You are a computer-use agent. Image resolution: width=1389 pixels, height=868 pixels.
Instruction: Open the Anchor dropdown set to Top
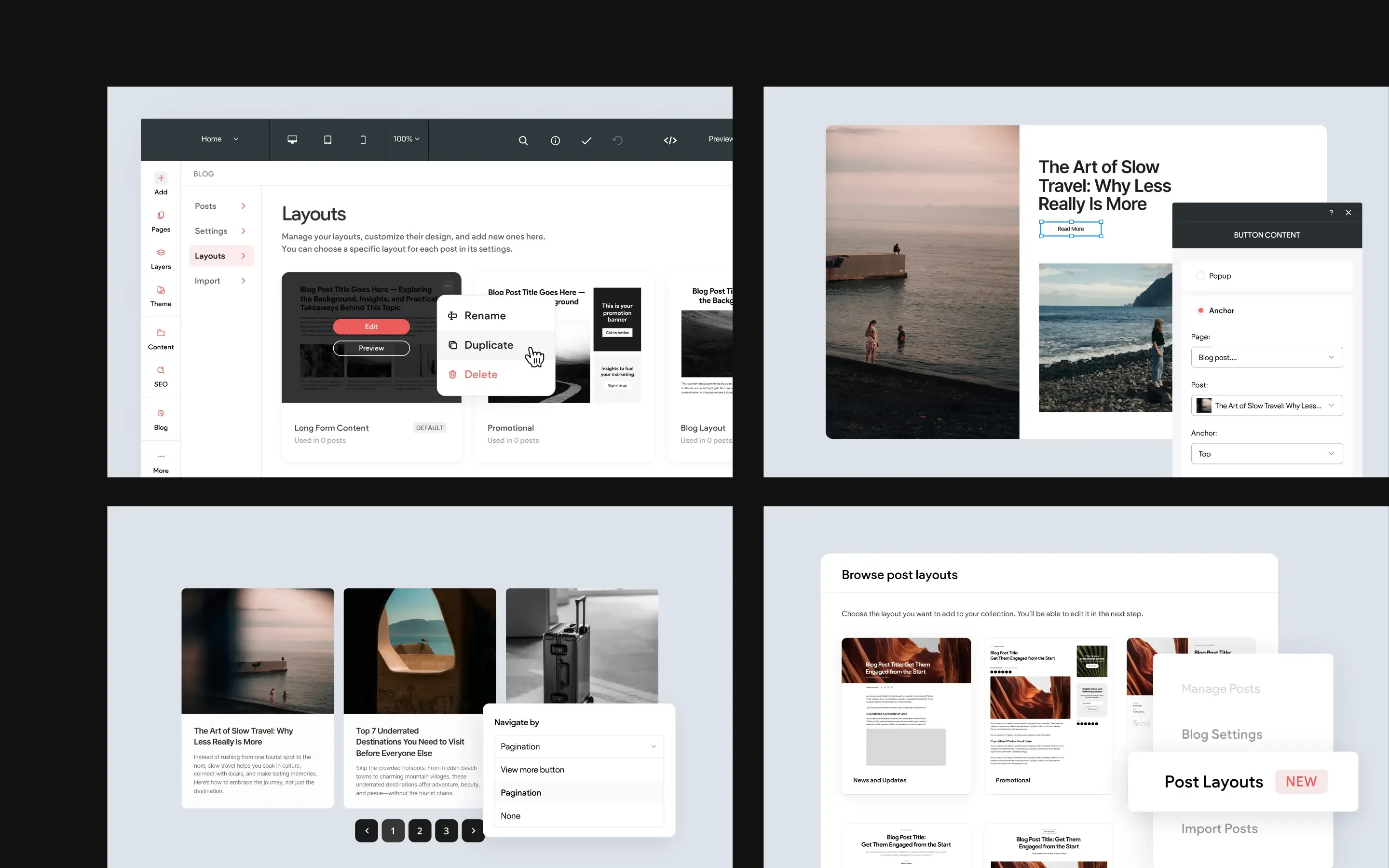point(1266,453)
